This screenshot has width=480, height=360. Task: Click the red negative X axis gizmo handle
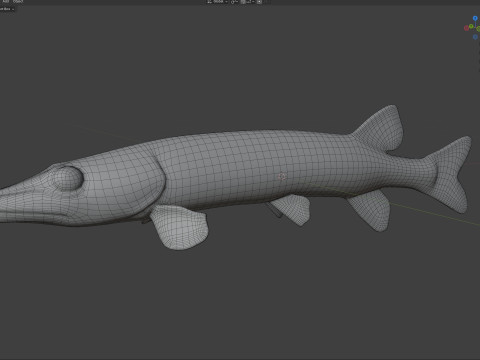466,29
